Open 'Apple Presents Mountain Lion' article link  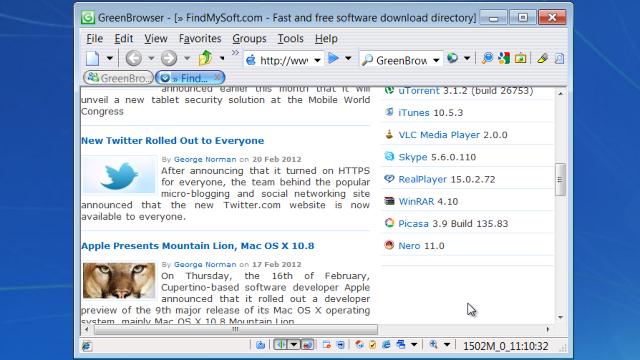tap(198, 246)
